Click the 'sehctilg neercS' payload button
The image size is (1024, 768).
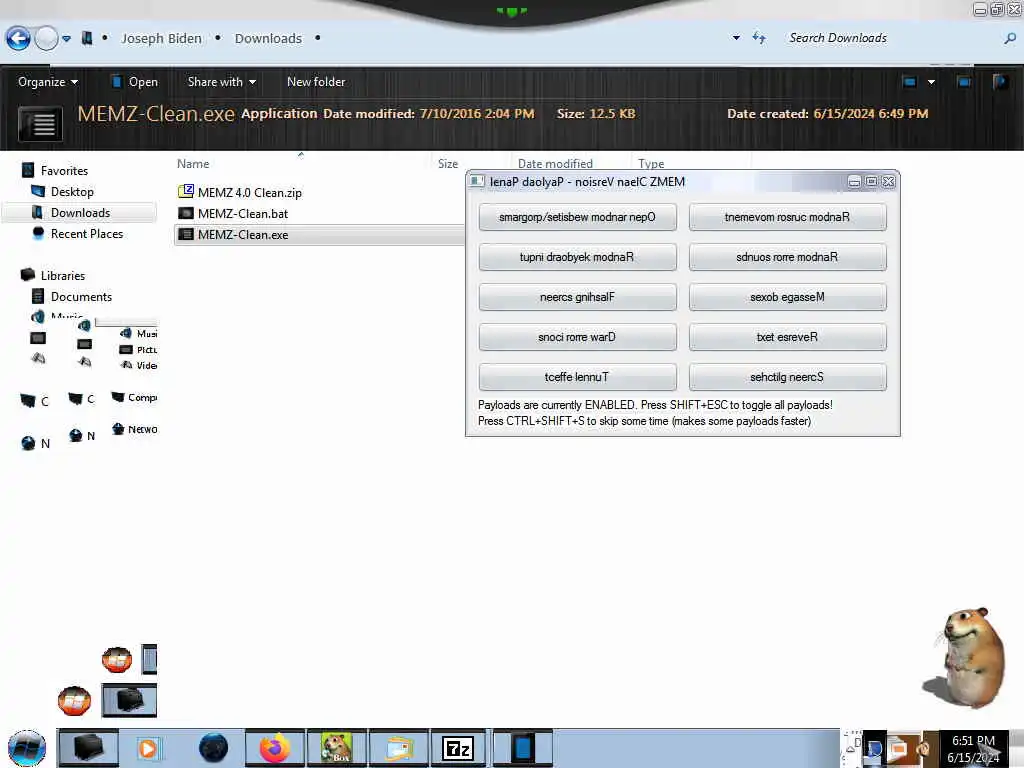788,377
